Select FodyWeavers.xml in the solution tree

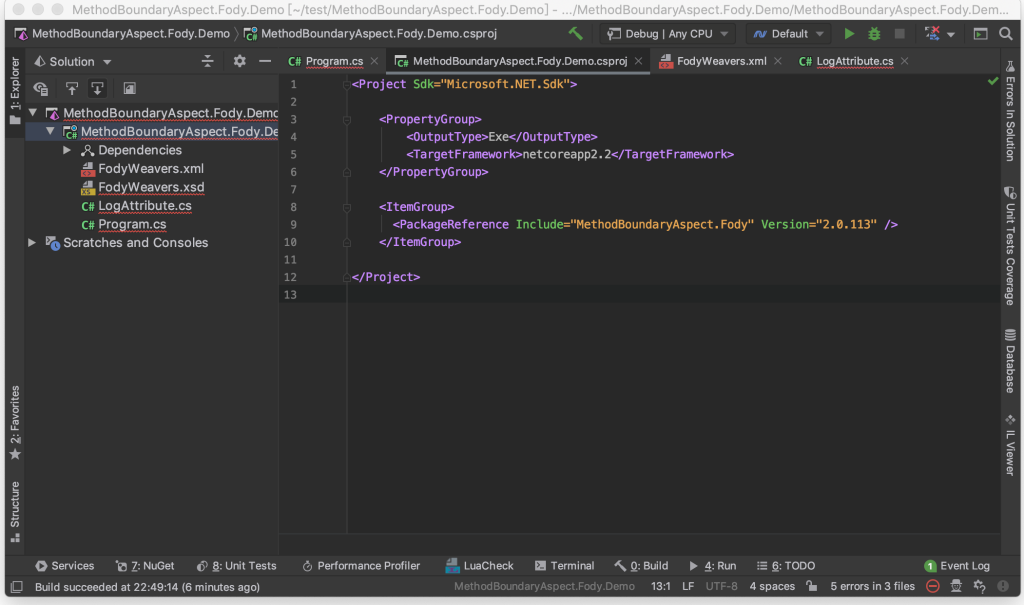click(151, 169)
